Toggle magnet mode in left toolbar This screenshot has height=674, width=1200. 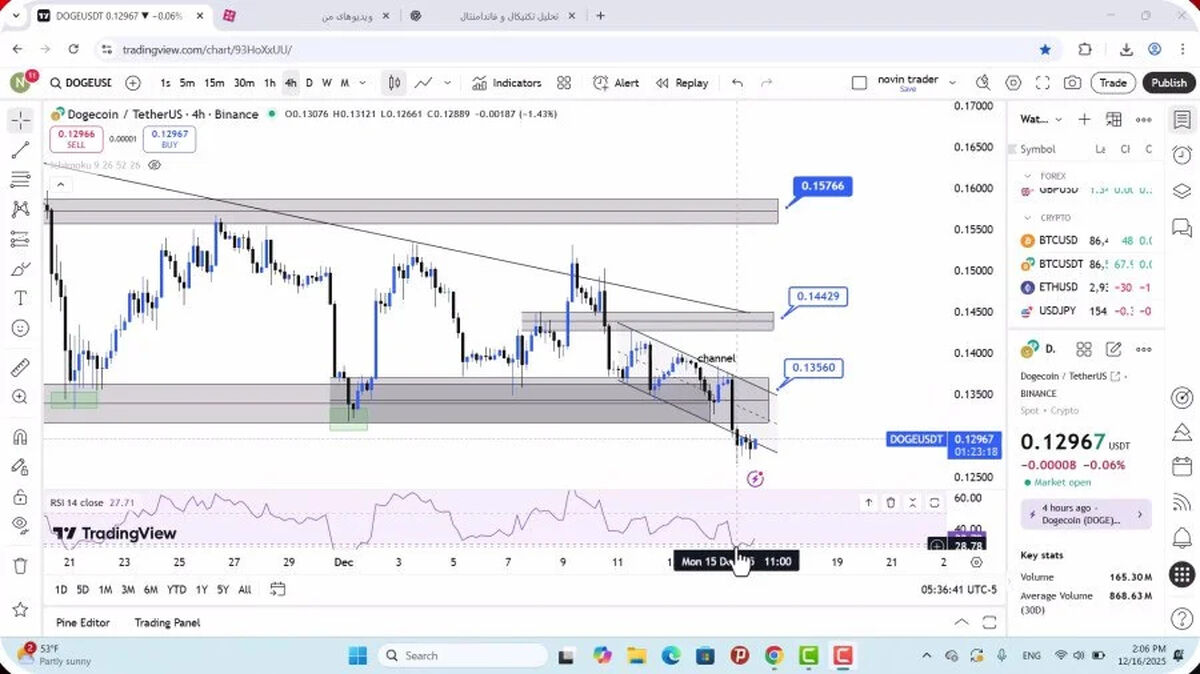[20, 437]
